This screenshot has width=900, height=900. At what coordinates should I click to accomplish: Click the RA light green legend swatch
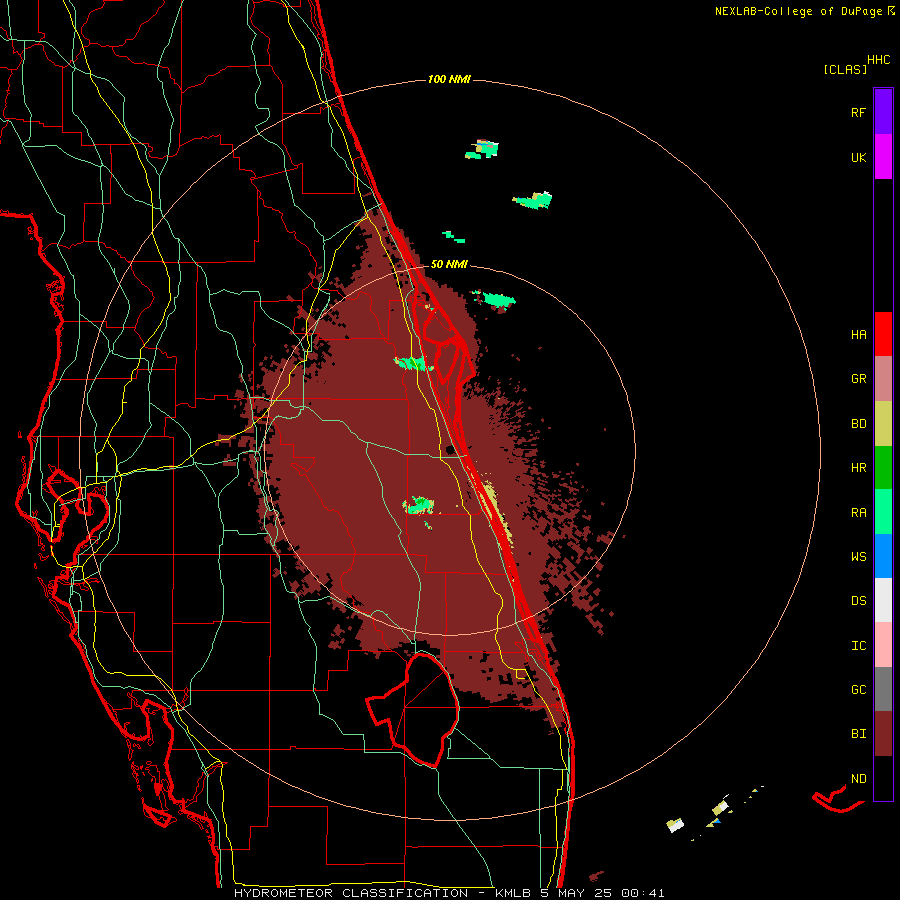point(883,512)
